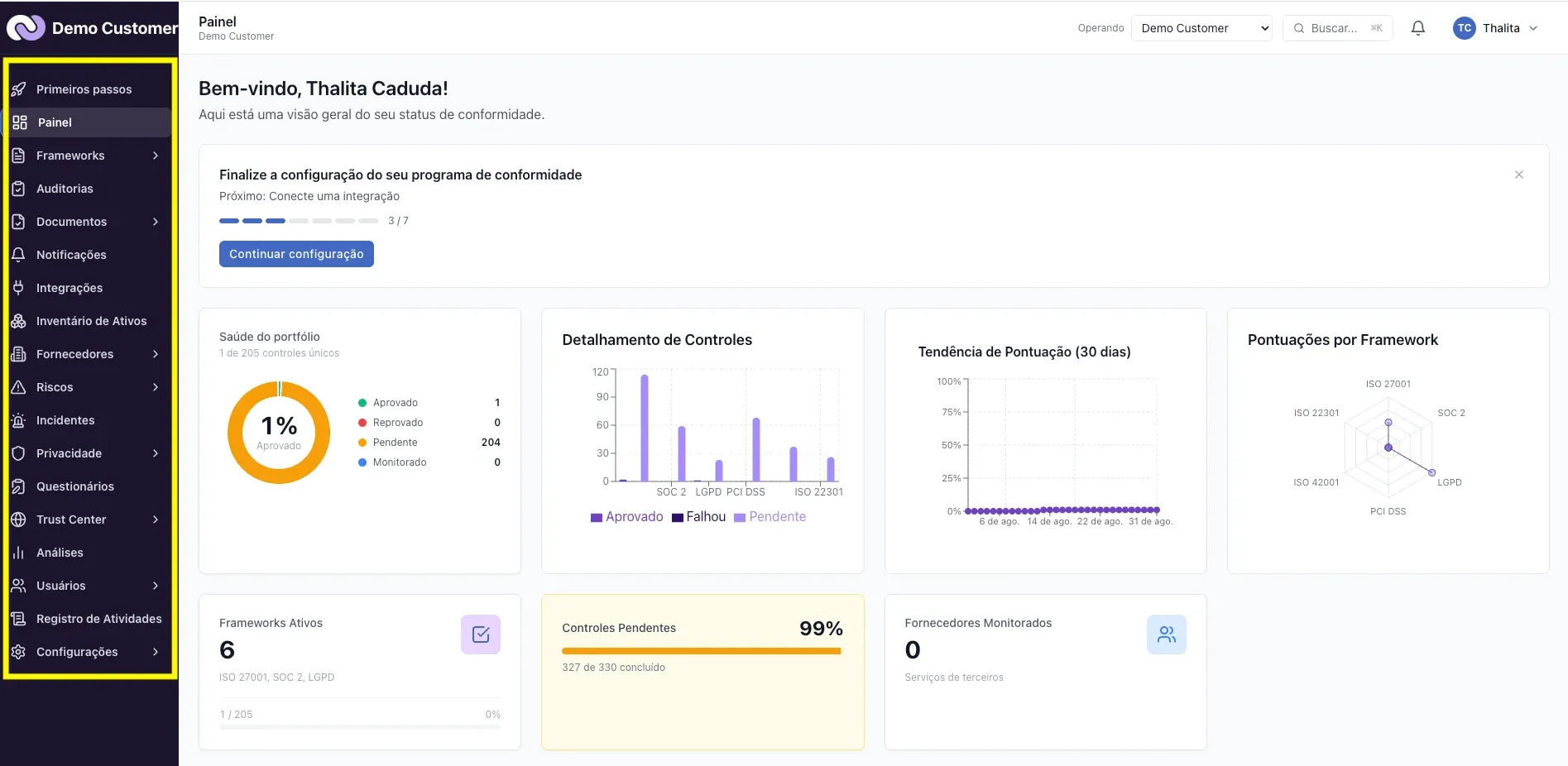Open Primeiros passos menu item
Viewport: 1568px width, 766px height.
[89, 89]
